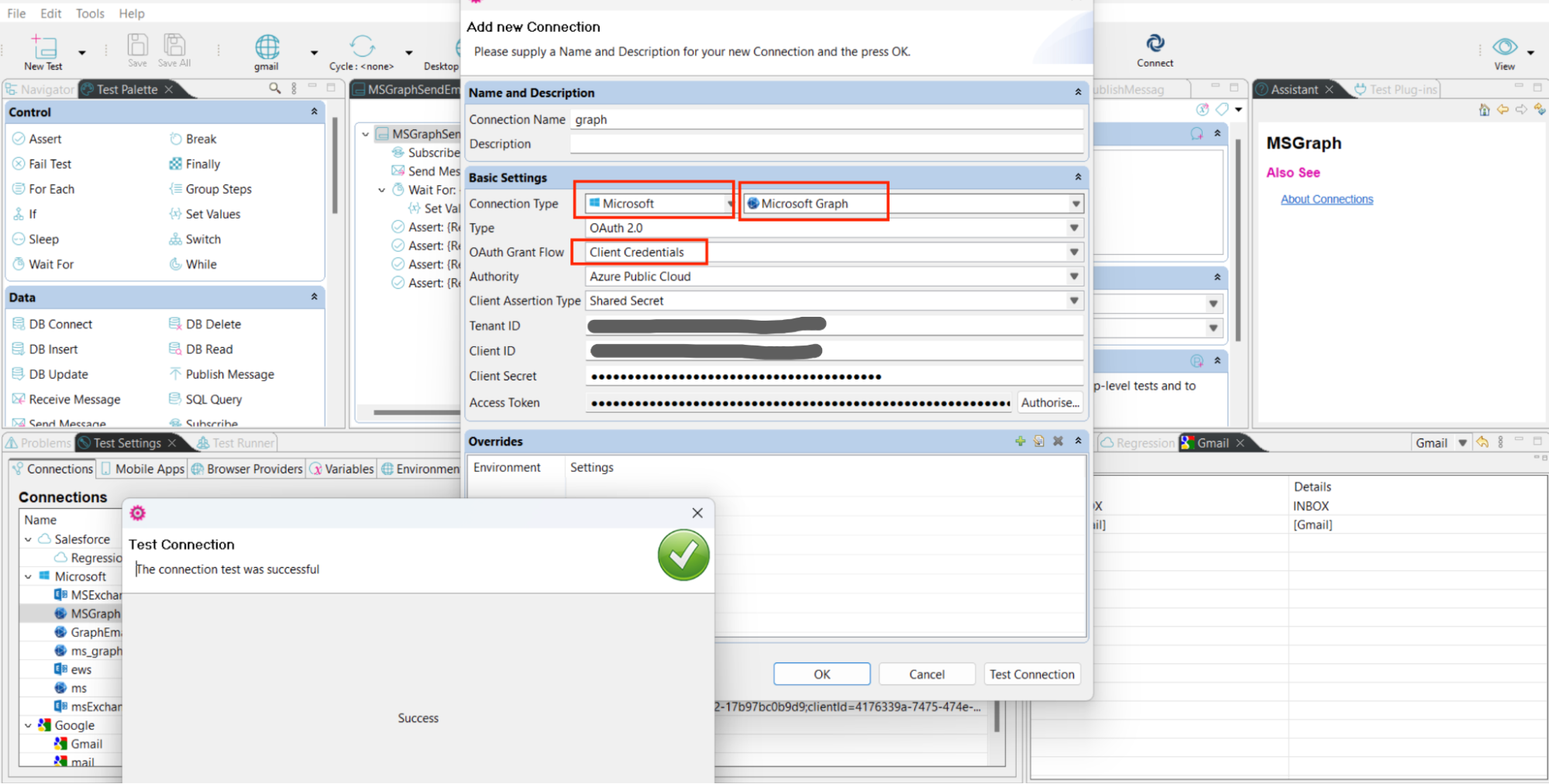This screenshot has height=784, width=1549.
Task: Close the Test Connection success dialog
Action: point(697,513)
